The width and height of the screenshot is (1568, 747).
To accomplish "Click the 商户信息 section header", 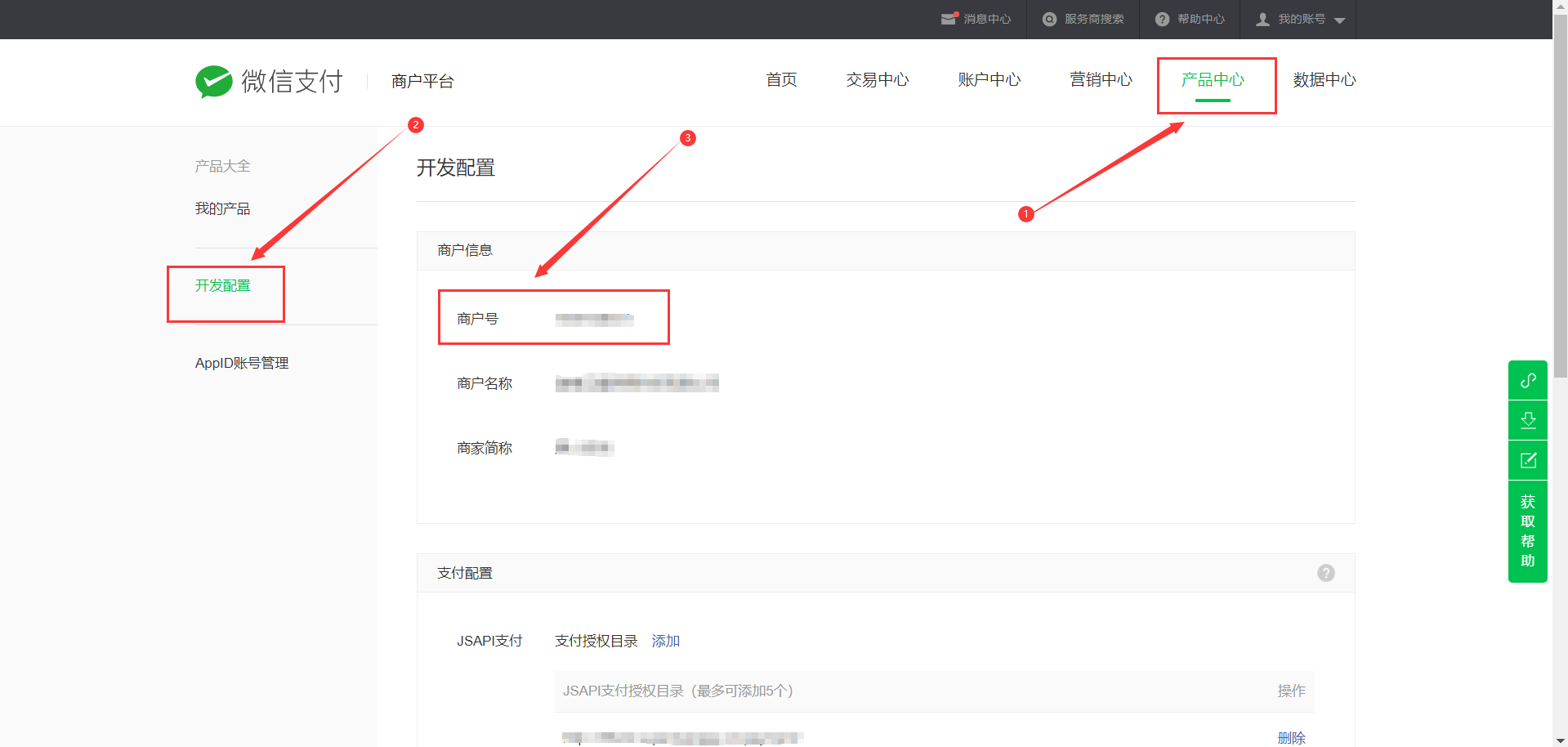I will tap(465, 251).
